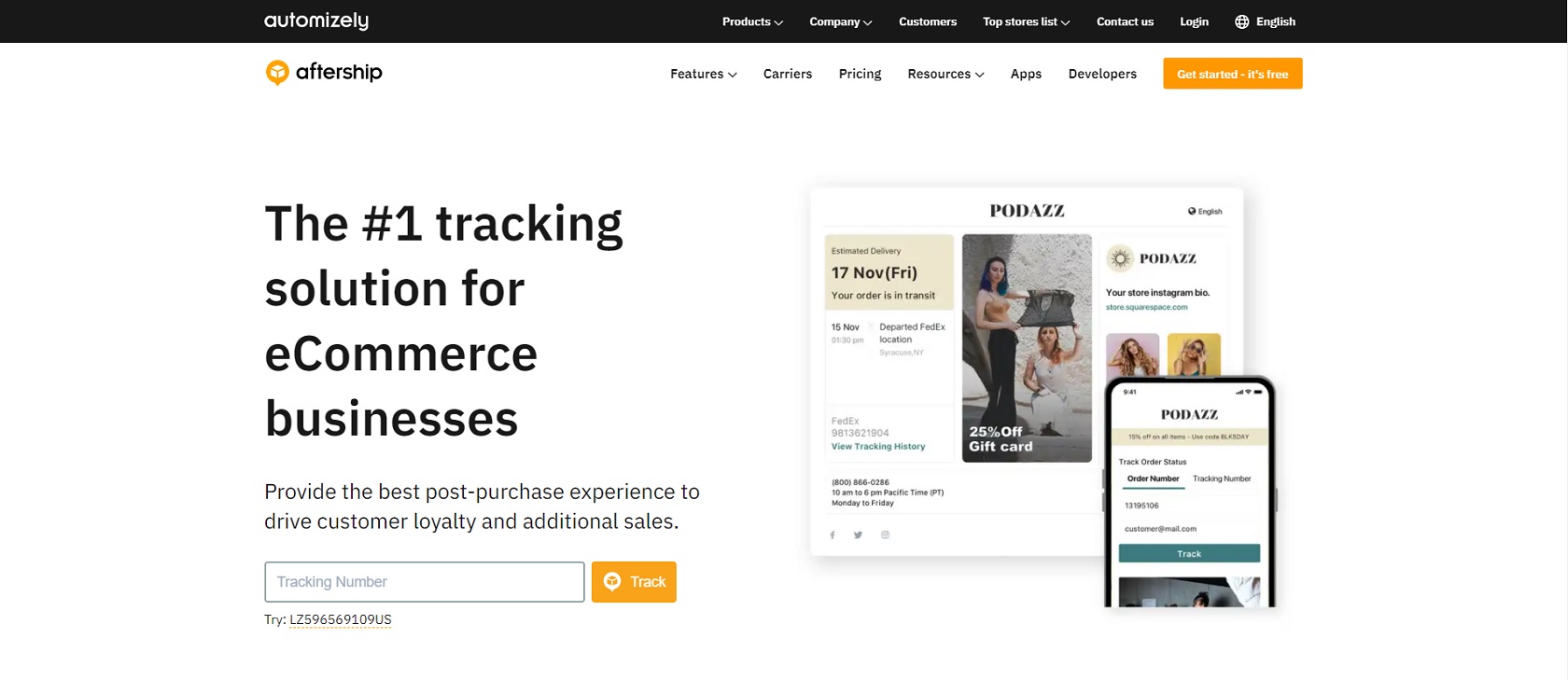Screen dimensions: 1568x680
Task: Click Get started - it's free button
Action: click(x=1232, y=74)
